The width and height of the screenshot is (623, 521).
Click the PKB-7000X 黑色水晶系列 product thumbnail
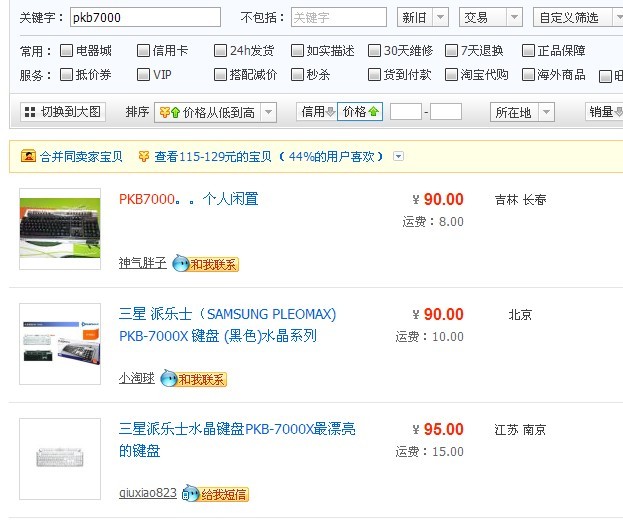tap(60, 344)
